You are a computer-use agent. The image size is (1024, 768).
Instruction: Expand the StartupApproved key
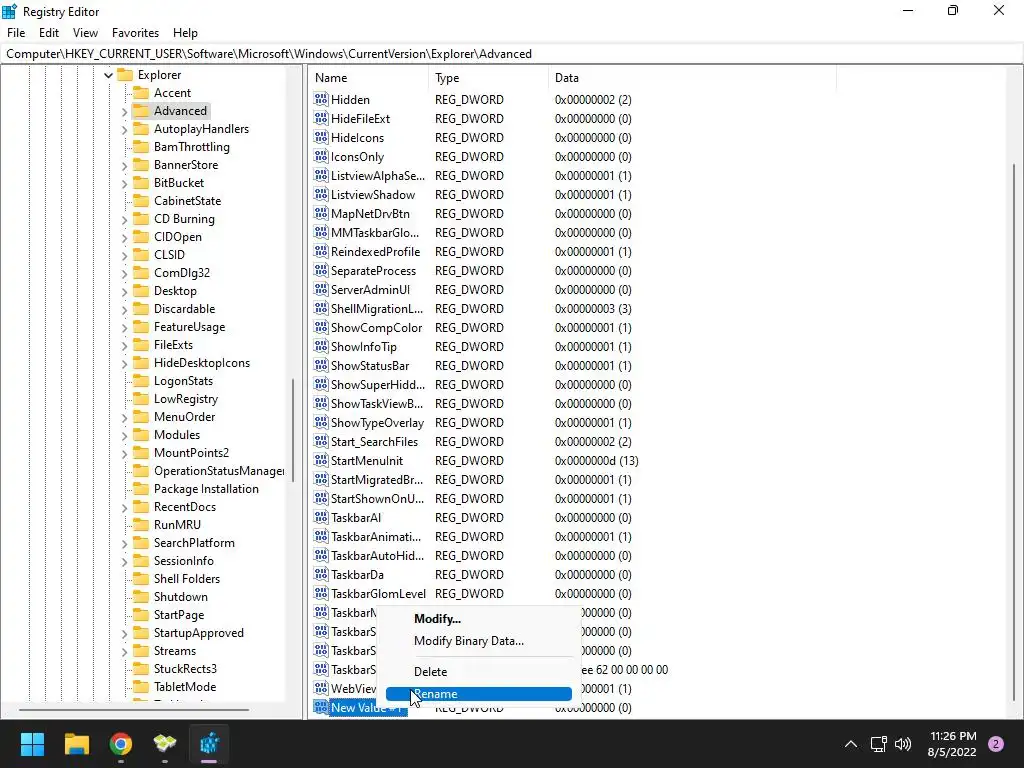[x=124, y=633]
